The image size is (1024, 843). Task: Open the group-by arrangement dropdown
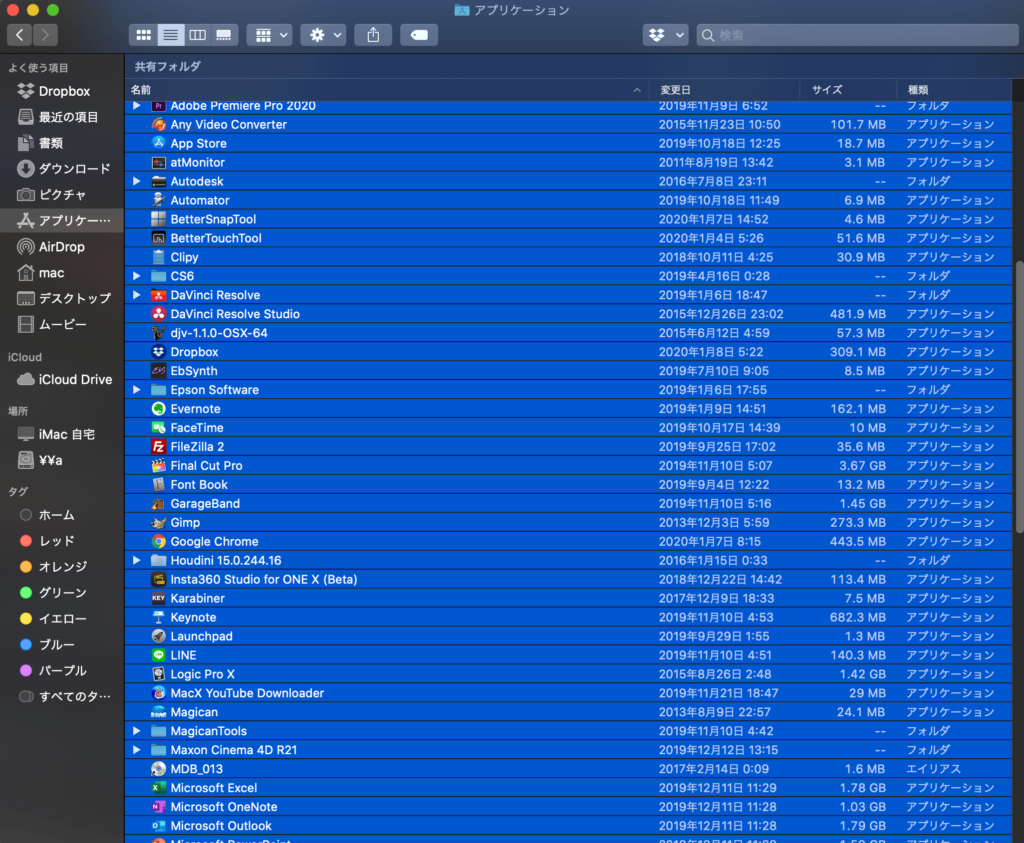(x=271, y=35)
